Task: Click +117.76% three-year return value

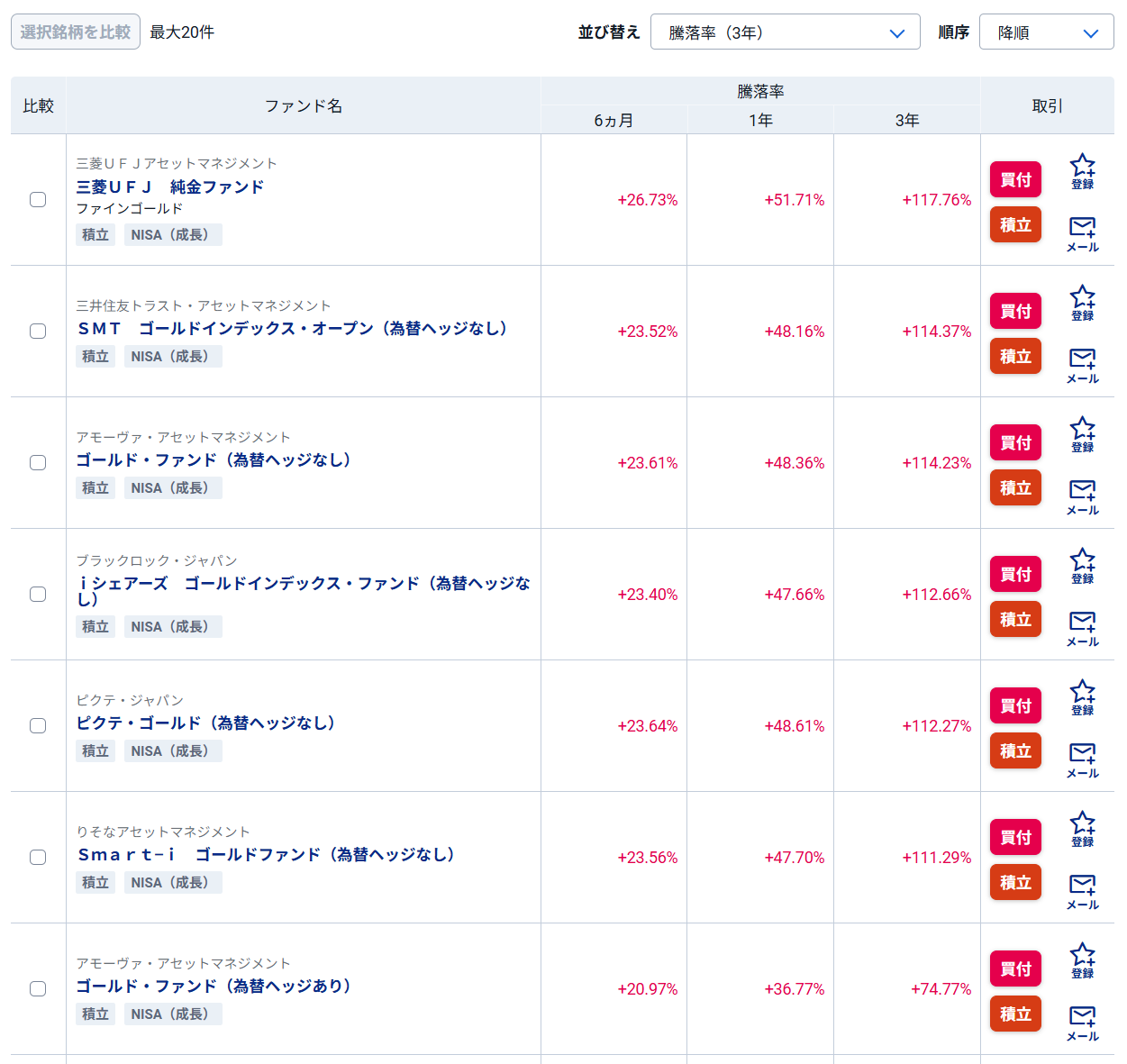Action: click(x=937, y=200)
